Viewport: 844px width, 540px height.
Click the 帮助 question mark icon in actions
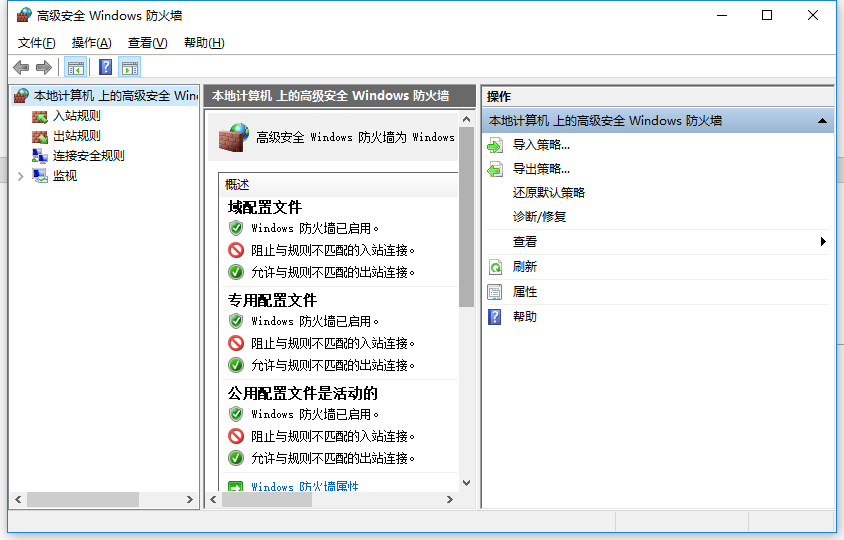tap(495, 317)
